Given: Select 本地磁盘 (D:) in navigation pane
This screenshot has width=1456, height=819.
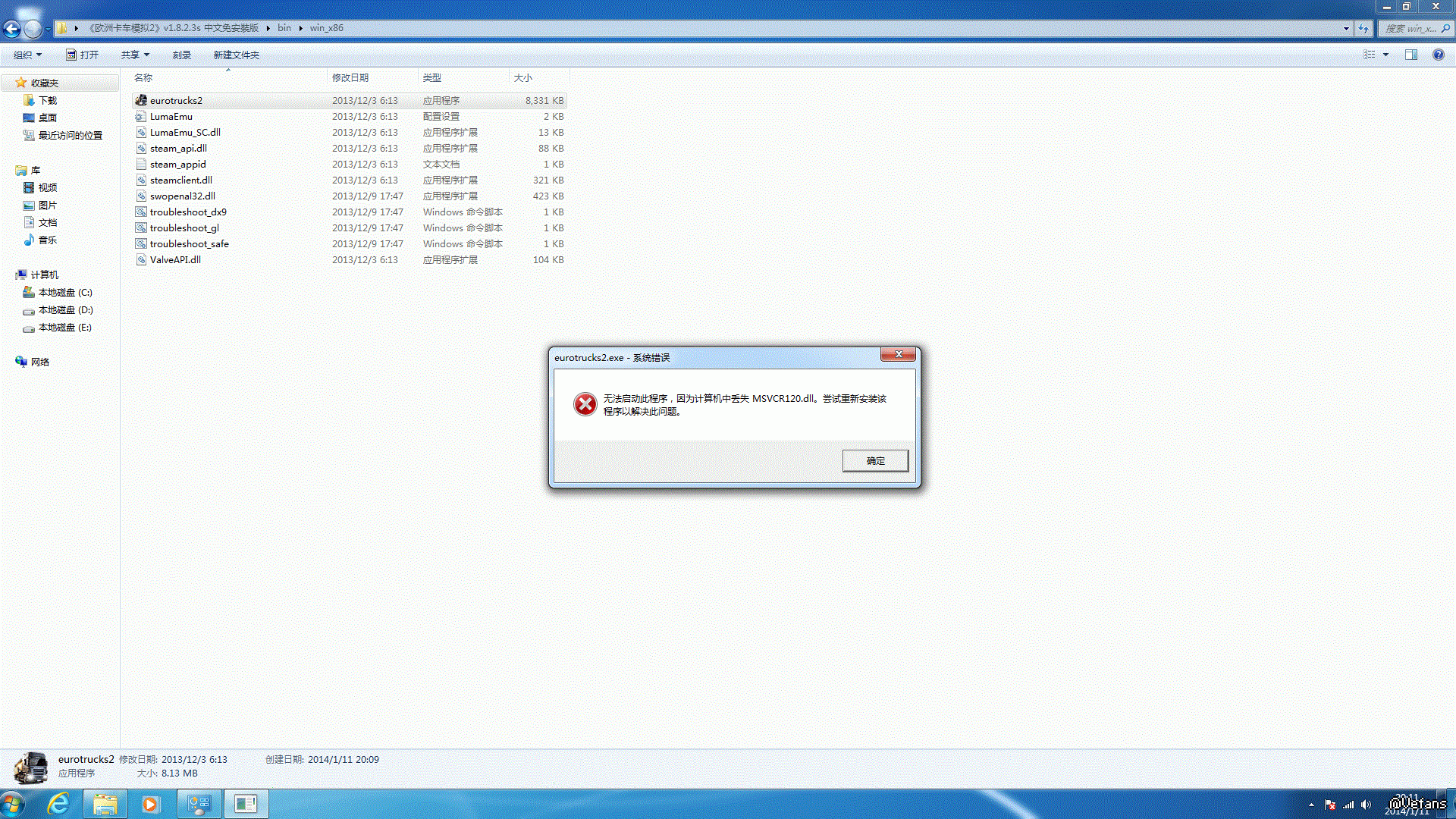Looking at the screenshot, I should pyautogui.click(x=65, y=310).
